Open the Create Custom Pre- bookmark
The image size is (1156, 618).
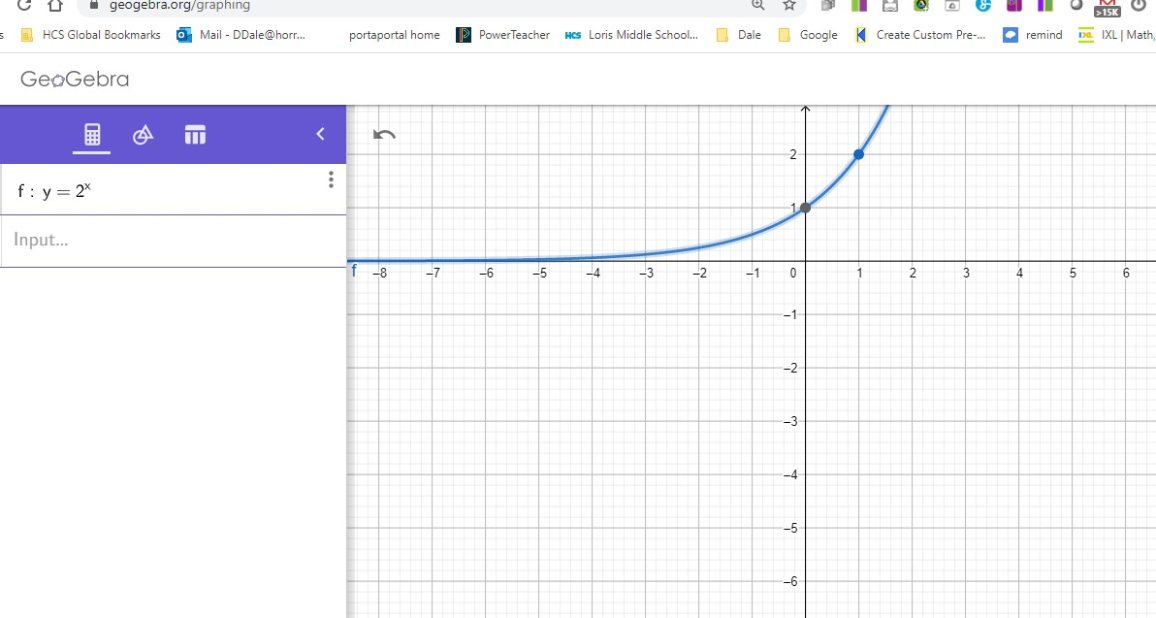tap(920, 35)
